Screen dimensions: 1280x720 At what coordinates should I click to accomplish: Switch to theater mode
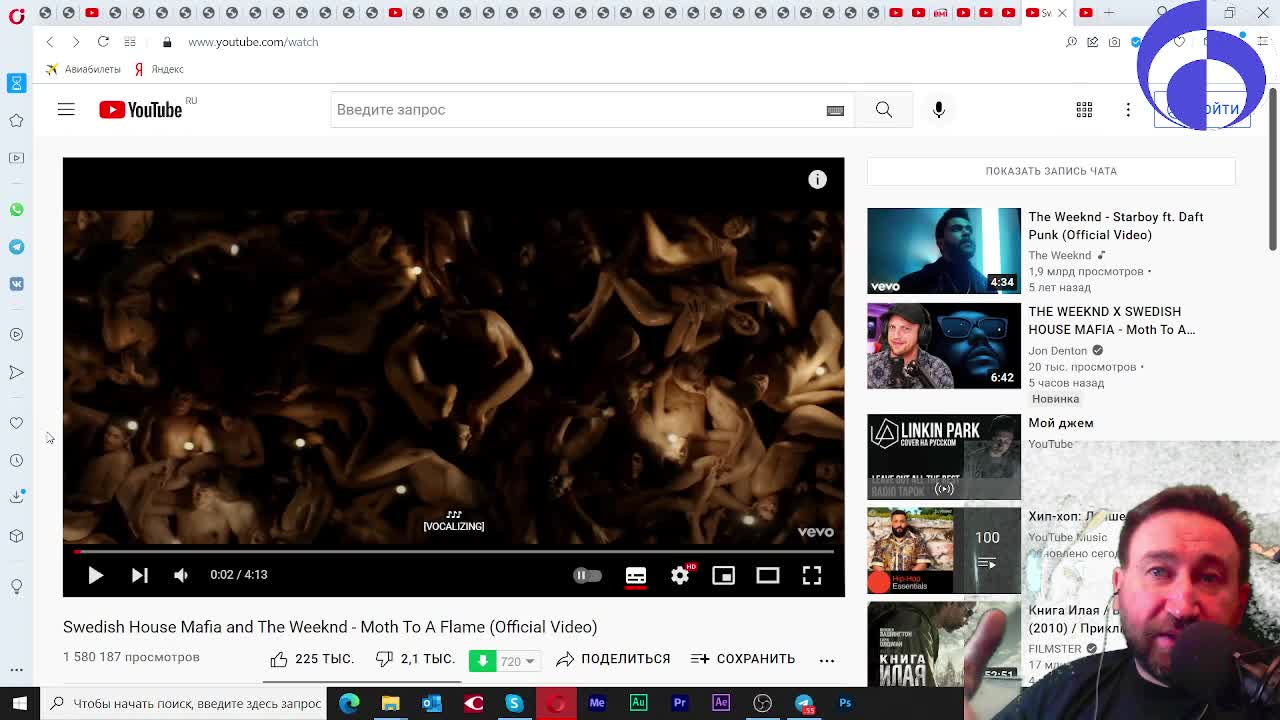[767, 575]
